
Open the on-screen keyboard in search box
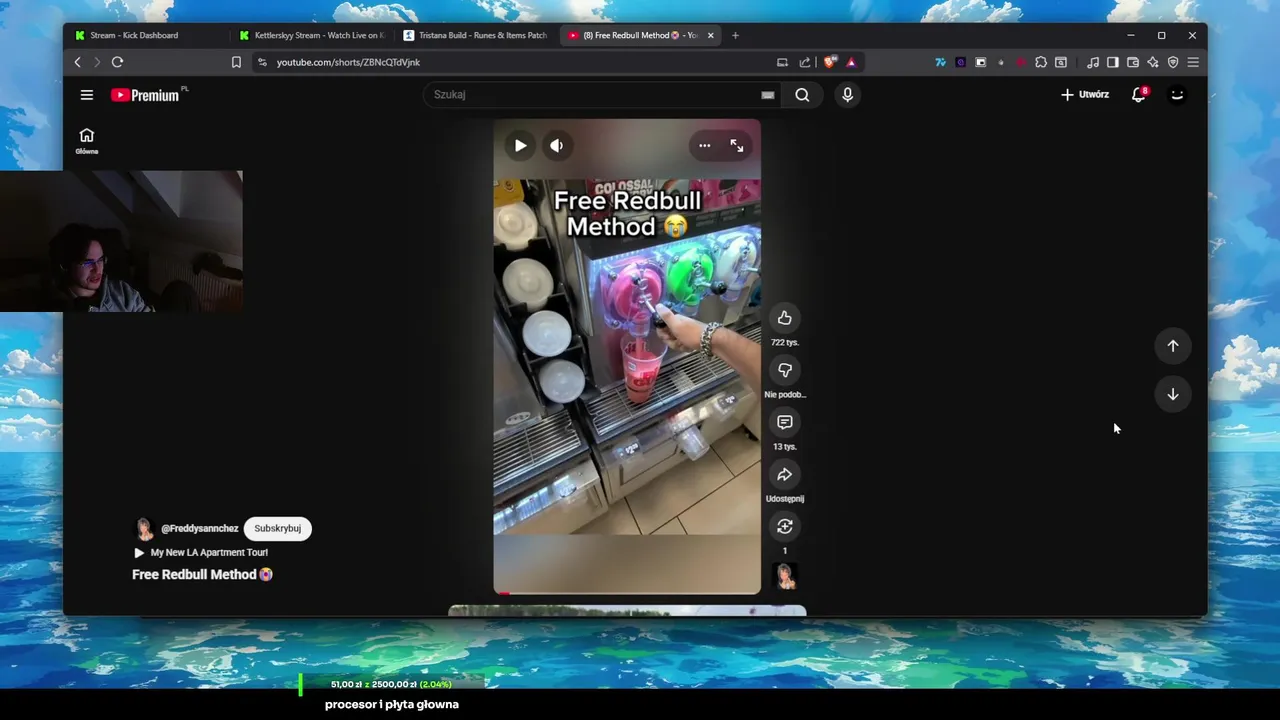[x=768, y=95]
